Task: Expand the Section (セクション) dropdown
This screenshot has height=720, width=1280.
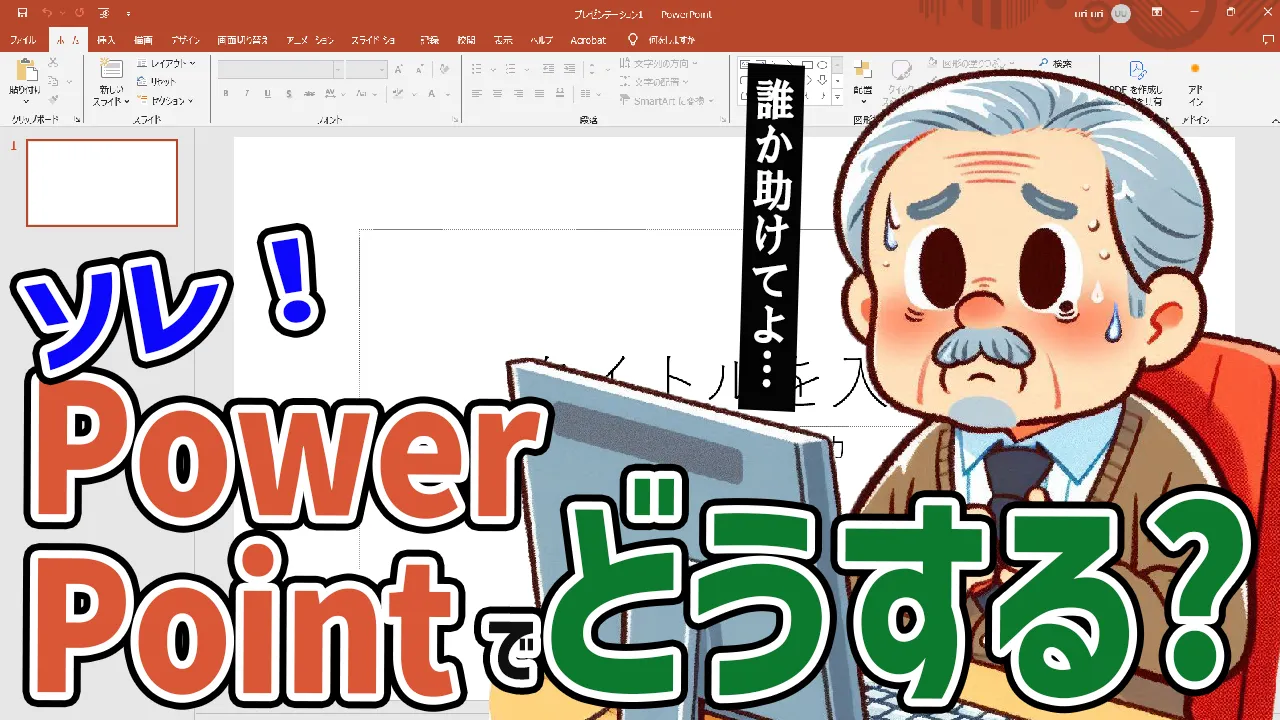Action: (x=166, y=101)
